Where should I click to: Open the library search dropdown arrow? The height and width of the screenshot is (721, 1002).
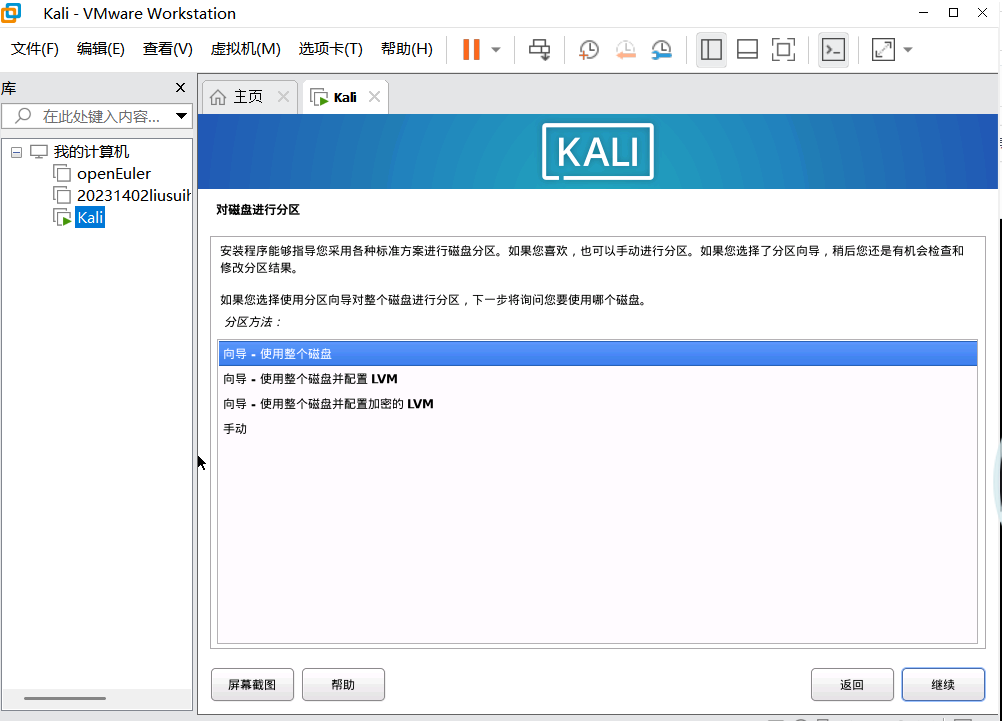coord(181,116)
